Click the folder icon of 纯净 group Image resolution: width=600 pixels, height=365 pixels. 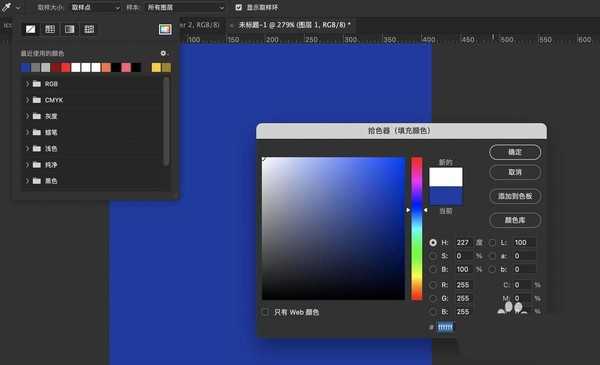[x=37, y=165]
